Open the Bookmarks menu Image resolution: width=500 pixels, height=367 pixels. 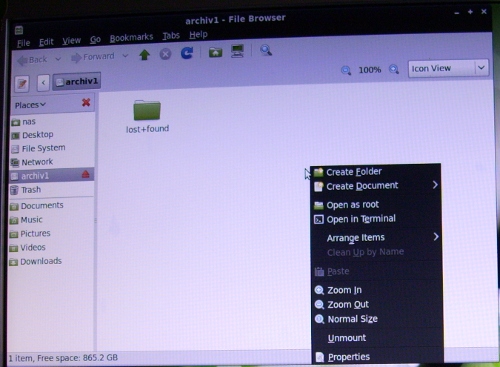point(131,38)
